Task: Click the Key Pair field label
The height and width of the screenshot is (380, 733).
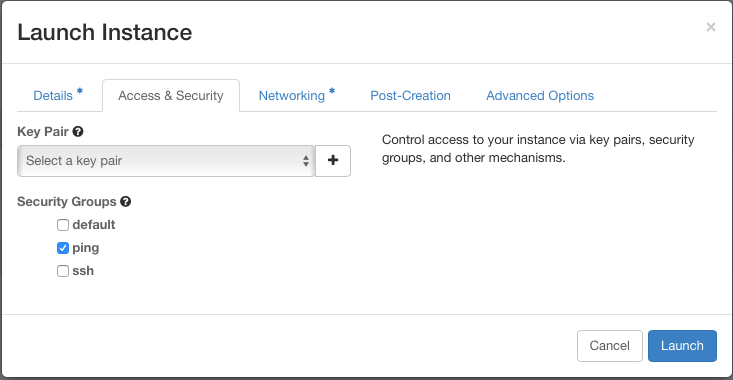Action: pos(43,132)
